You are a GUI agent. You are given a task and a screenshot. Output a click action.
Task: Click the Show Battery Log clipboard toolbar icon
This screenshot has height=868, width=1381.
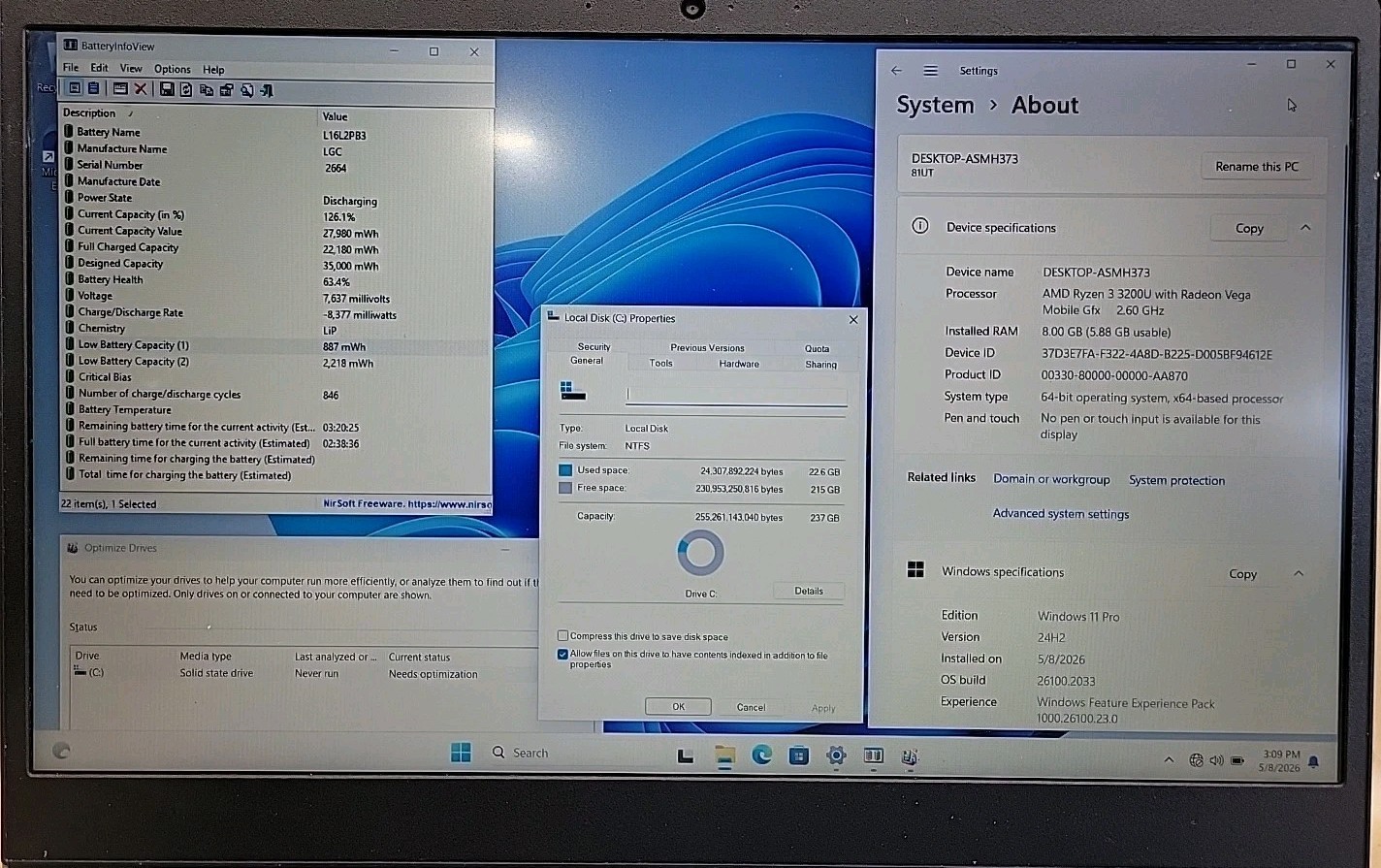pyautogui.click(x=93, y=89)
